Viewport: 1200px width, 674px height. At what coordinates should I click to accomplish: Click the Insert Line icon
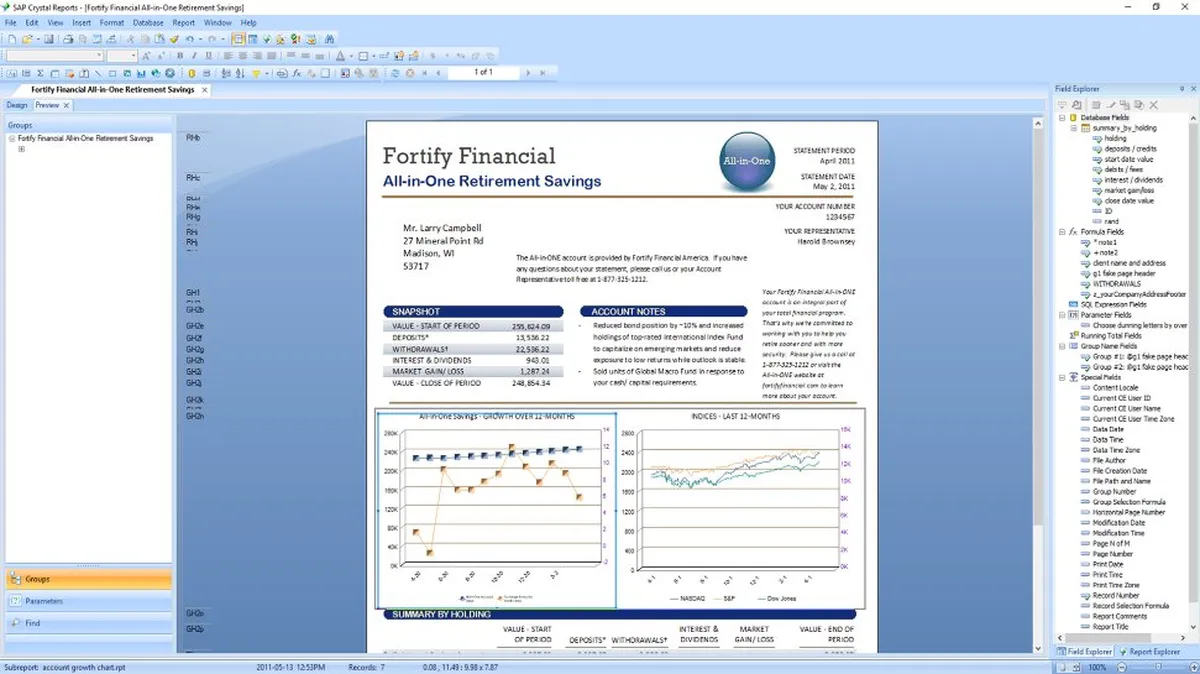[x=98, y=73]
